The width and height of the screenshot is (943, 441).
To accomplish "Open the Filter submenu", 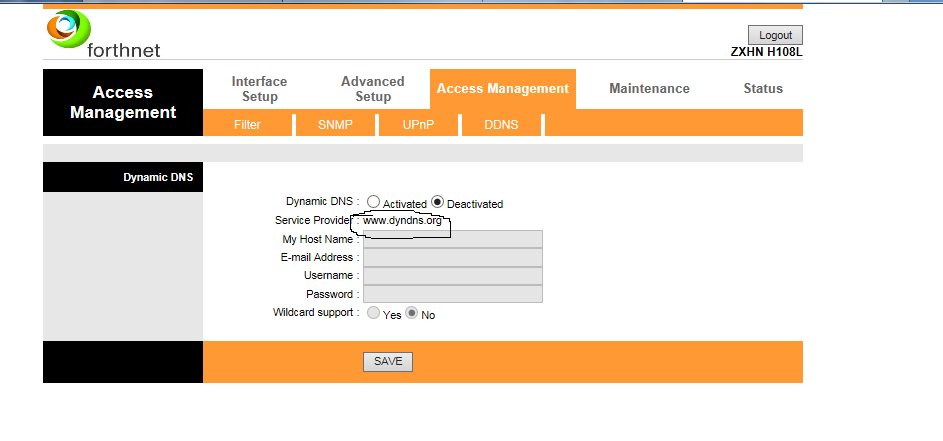I will click(x=247, y=125).
